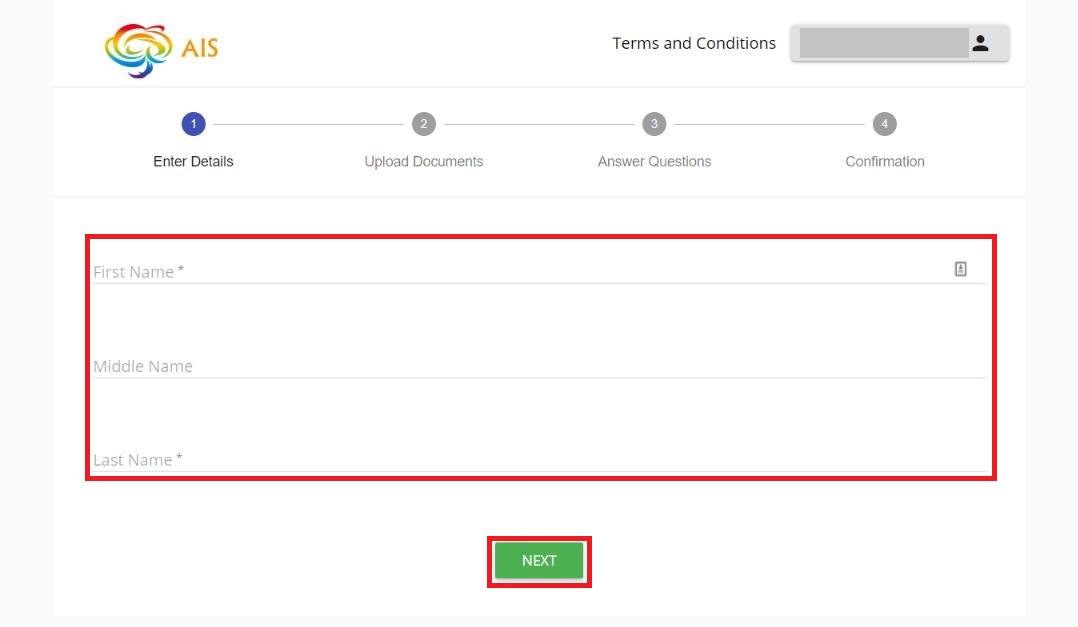Click the contact card icon in First Name
This screenshot has width=1078, height=627.
coord(960,269)
